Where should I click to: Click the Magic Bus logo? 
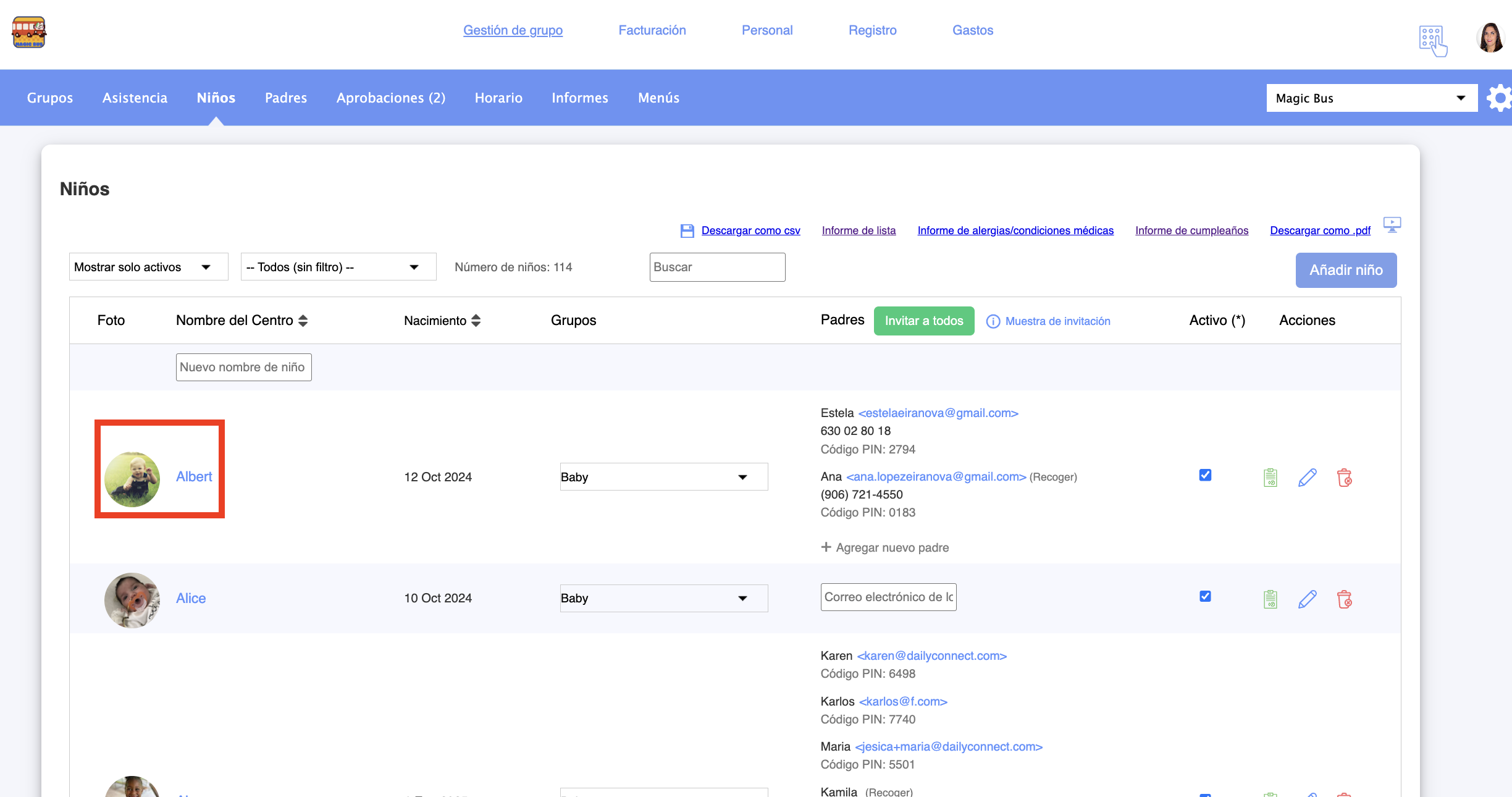click(x=29, y=32)
